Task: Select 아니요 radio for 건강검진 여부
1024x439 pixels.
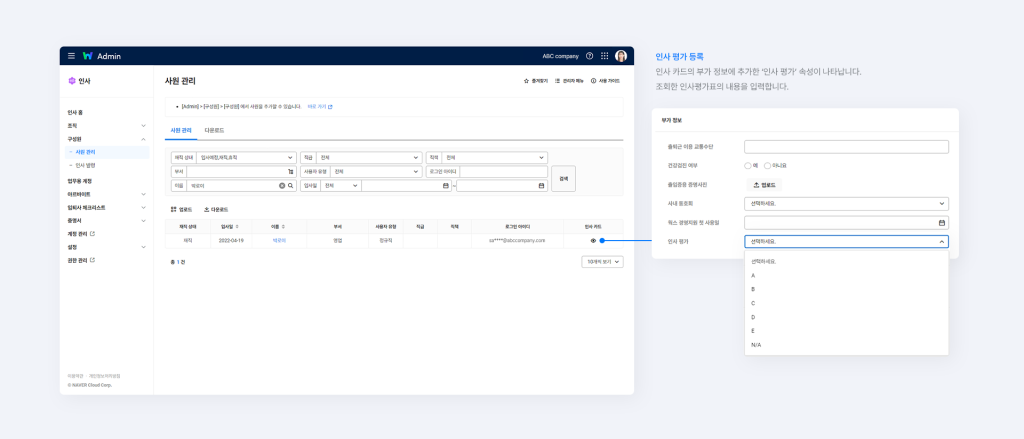Action: (767, 166)
